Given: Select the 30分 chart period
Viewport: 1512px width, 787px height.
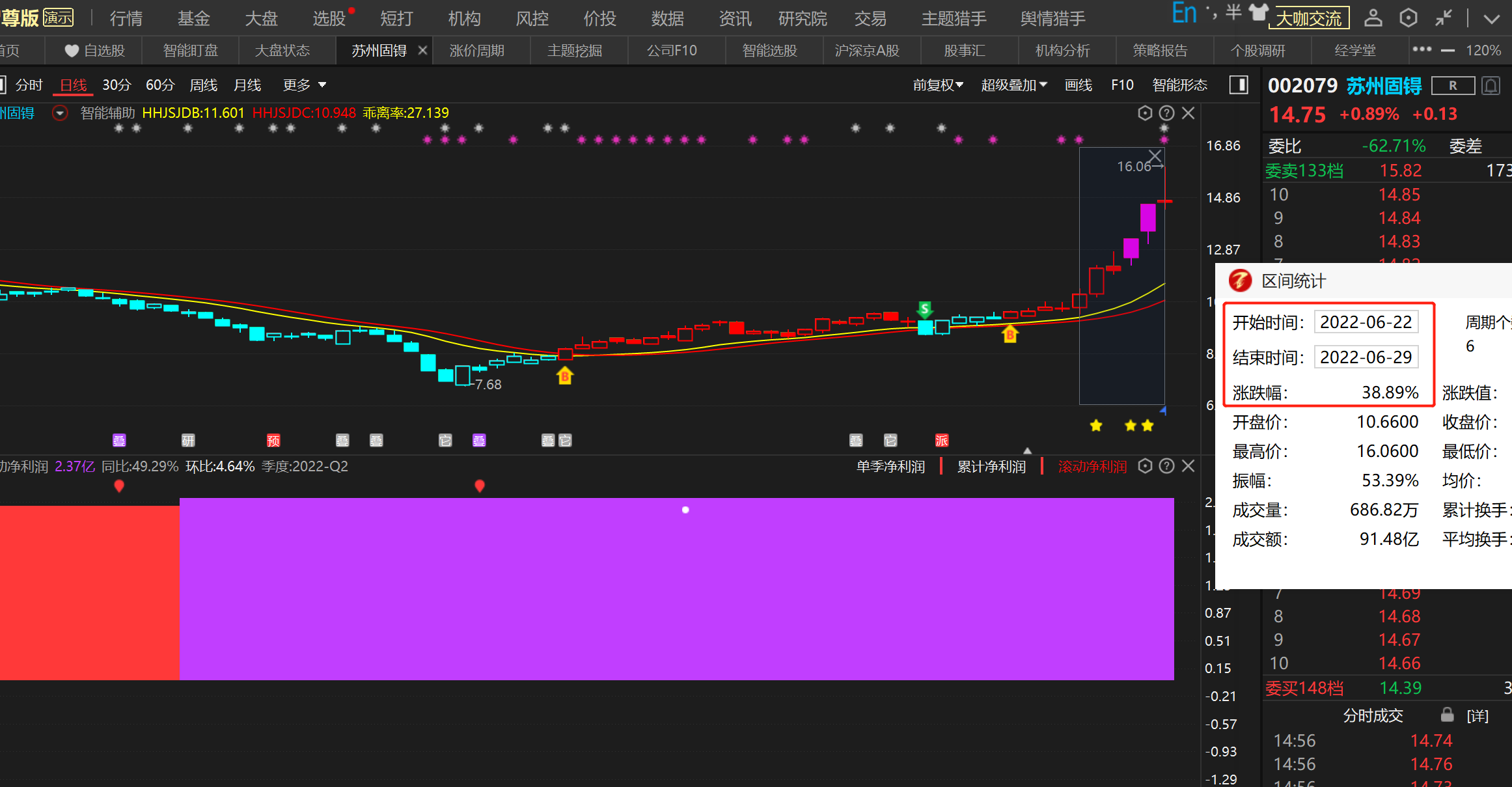Looking at the screenshot, I should pyautogui.click(x=117, y=85).
